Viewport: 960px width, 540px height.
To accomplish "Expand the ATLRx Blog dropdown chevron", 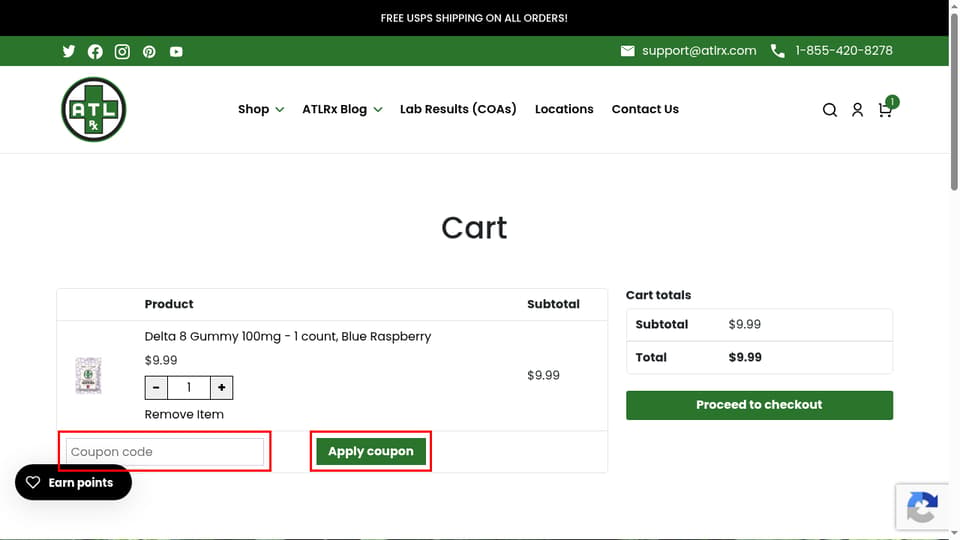I will coord(378,110).
